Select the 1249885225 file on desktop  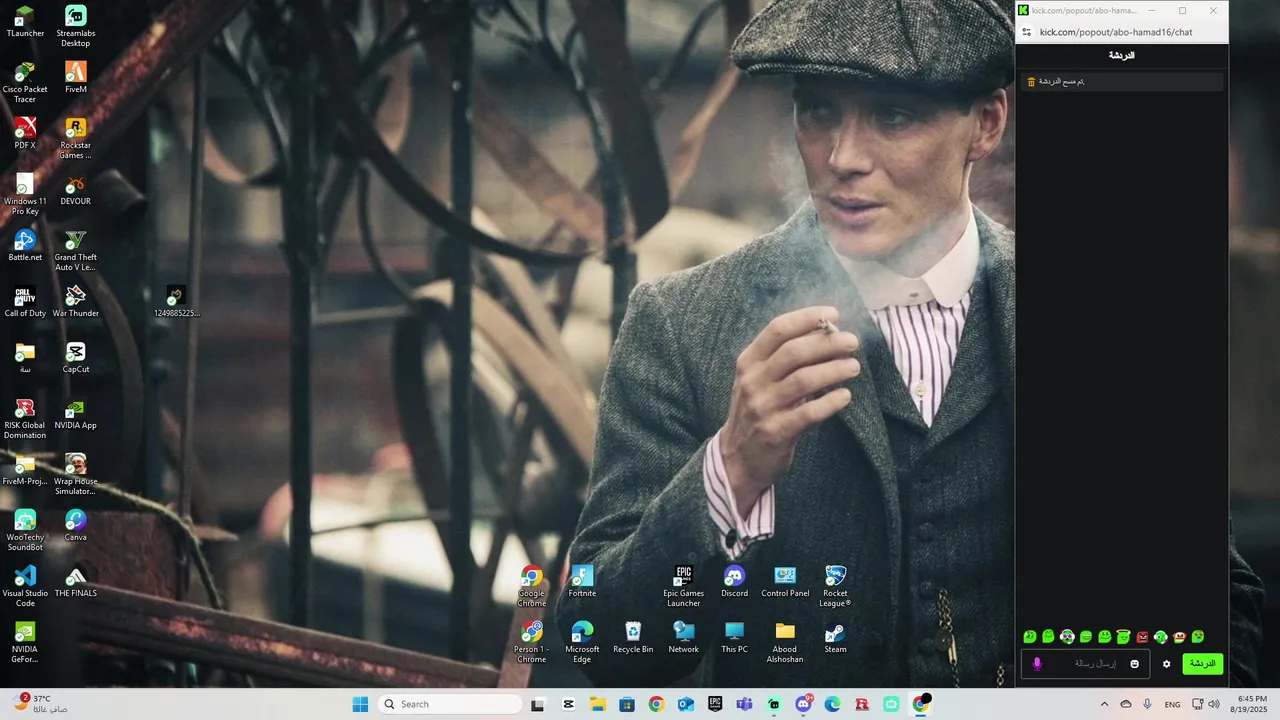click(176, 302)
